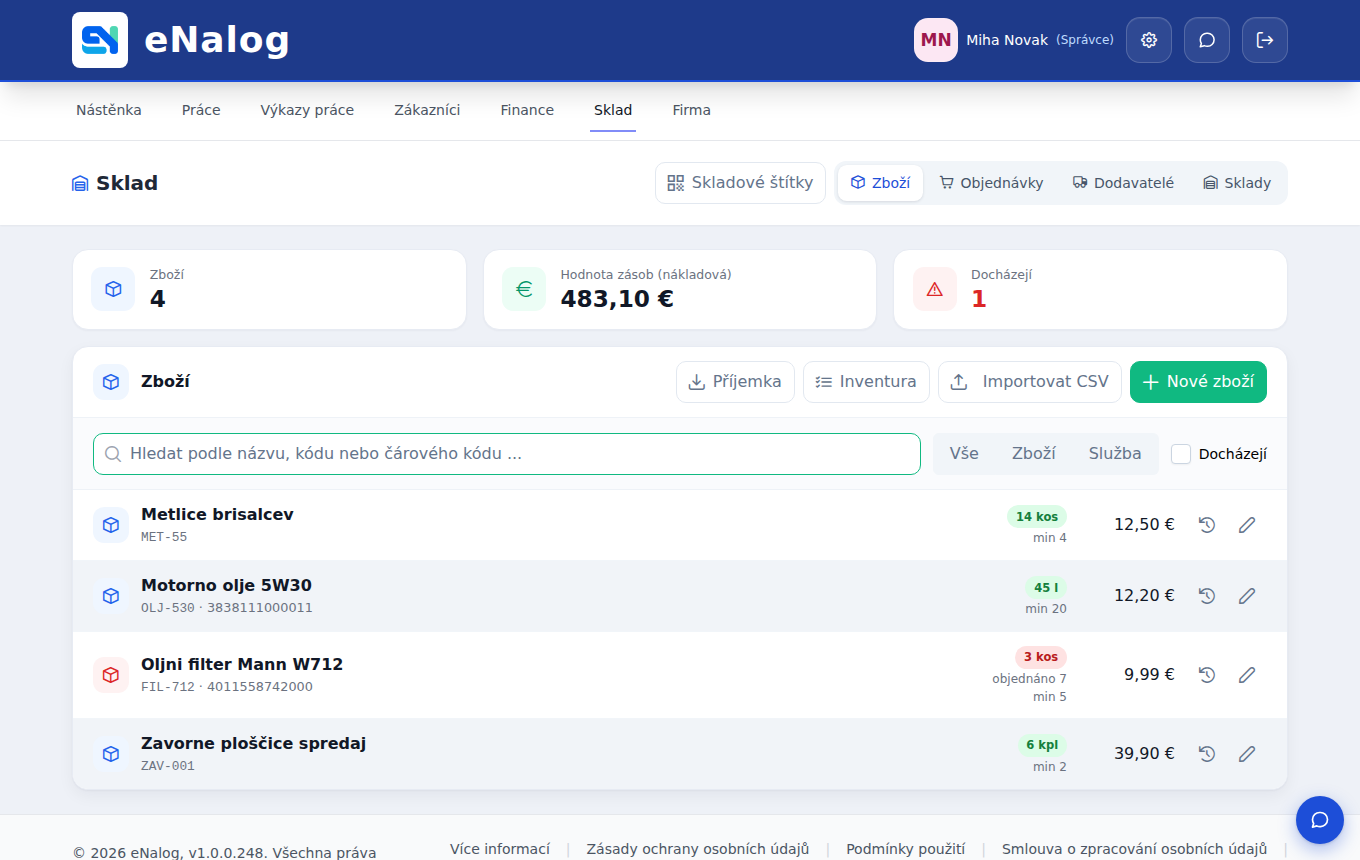Switch to the Dodavatelé tab
The width and height of the screenshot is (1360, 860).
1123,183
